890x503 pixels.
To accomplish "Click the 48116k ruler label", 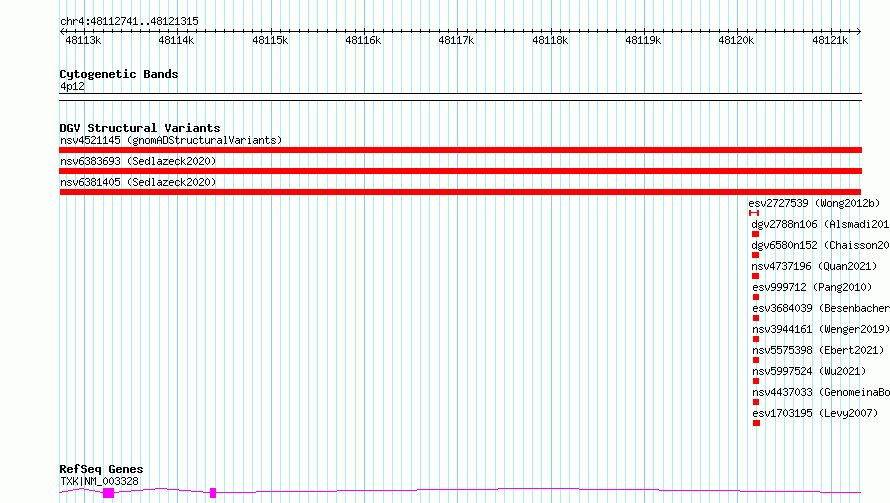I will tap(363, 40).
